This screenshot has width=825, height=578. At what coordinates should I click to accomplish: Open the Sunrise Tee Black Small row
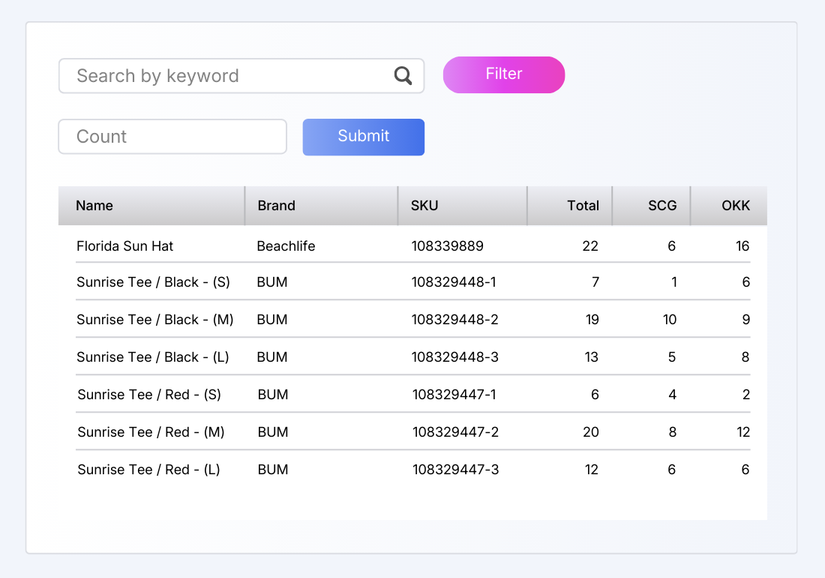pos(300,282)
